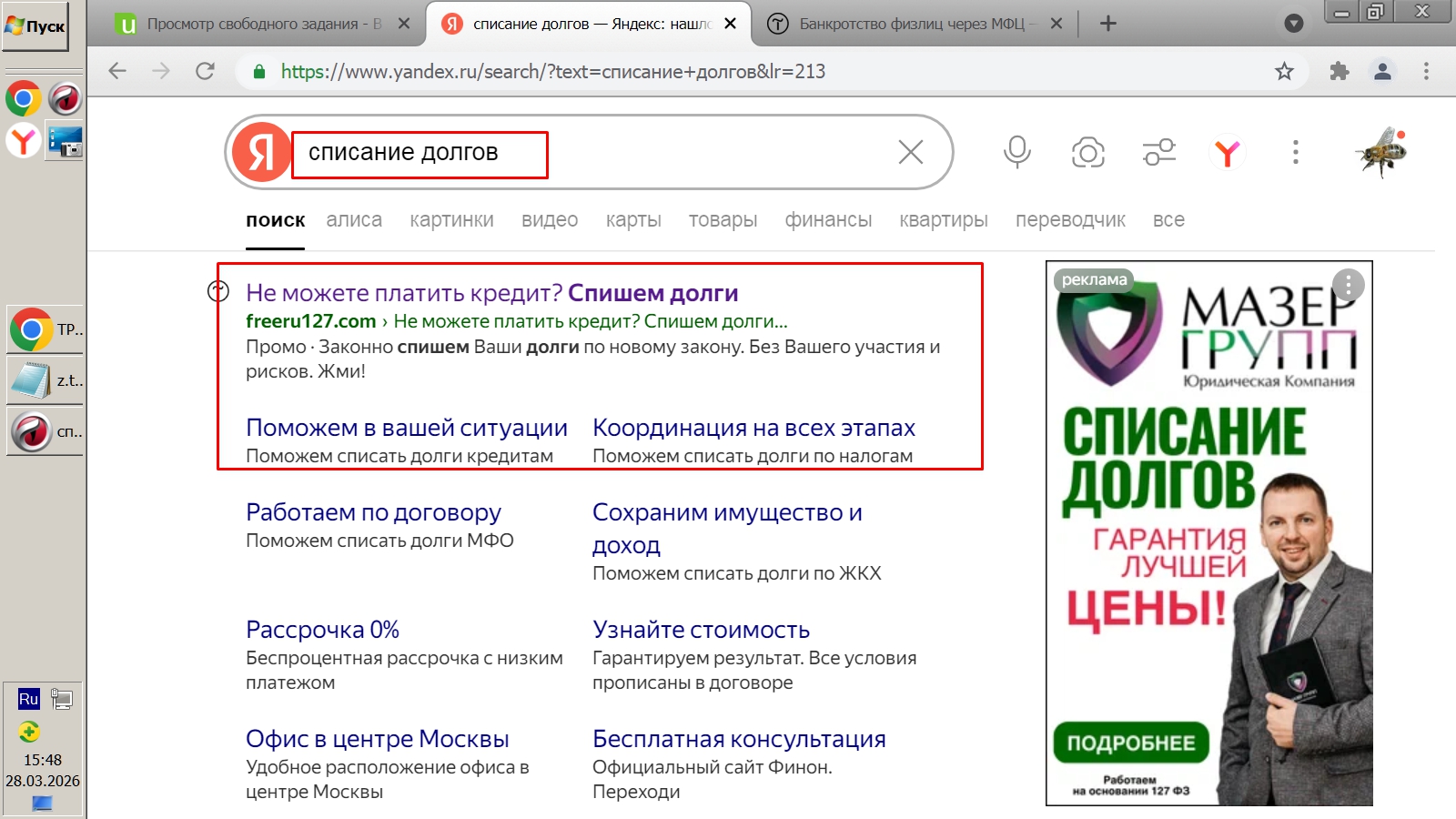Switch to the z.t.. notepad taskbar window
The image size is (1456, 819).
coord(45,380)
